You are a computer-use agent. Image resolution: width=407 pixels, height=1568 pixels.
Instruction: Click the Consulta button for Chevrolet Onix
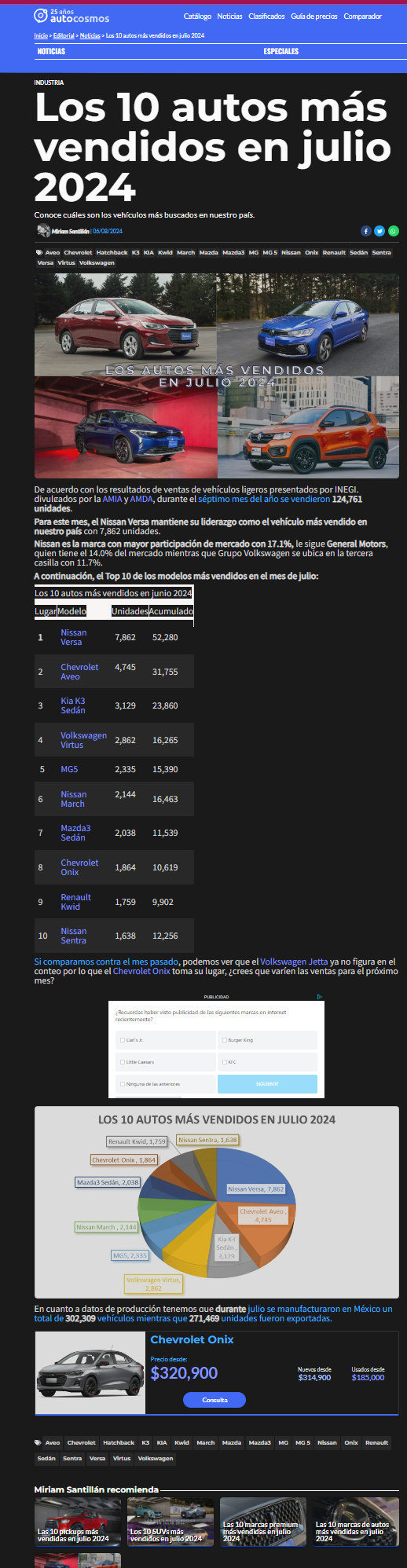click(x=214, y=1400)
